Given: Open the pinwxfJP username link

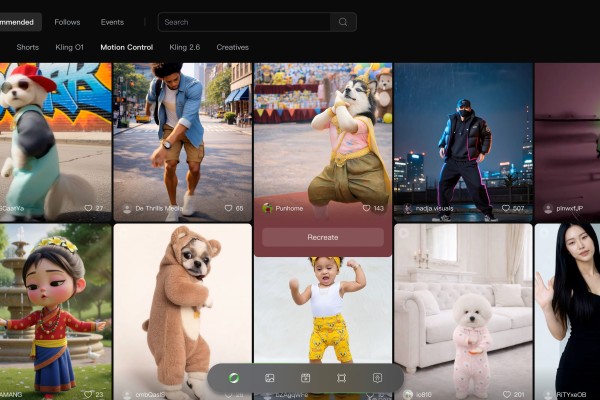Looking at the screenshot, I should [x=570, y=209].
